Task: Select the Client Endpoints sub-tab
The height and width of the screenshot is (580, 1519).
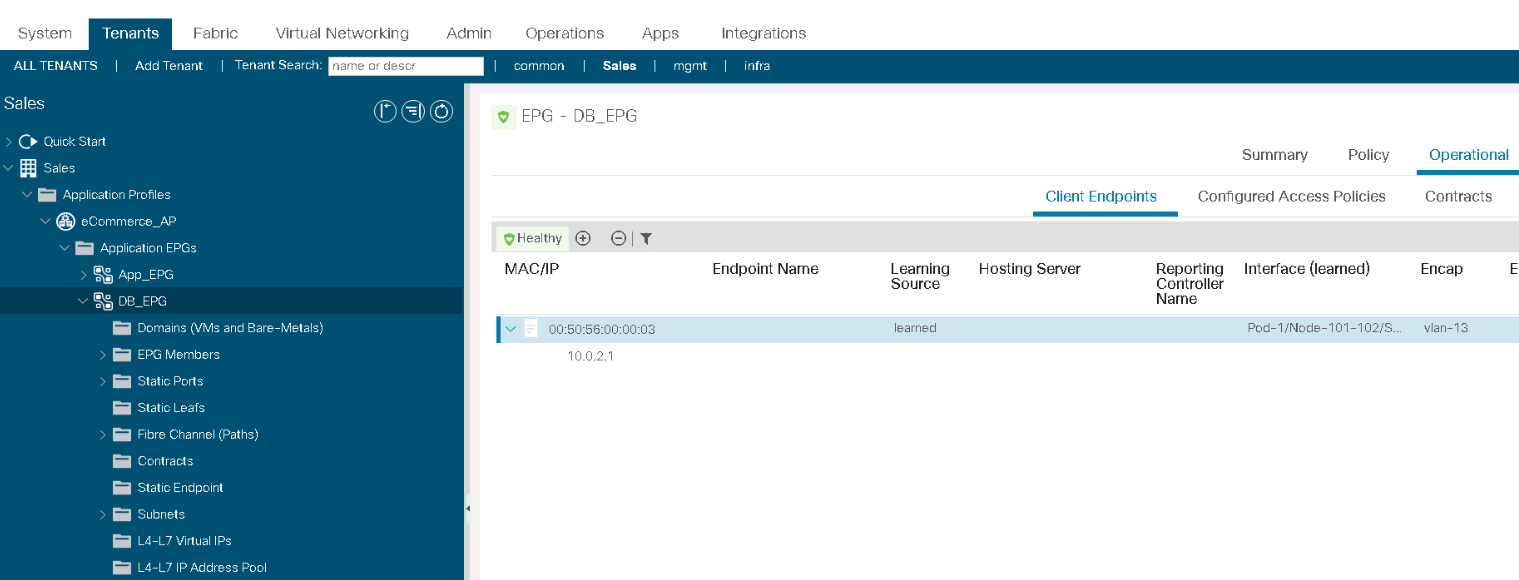Action: pos(1101,196)
